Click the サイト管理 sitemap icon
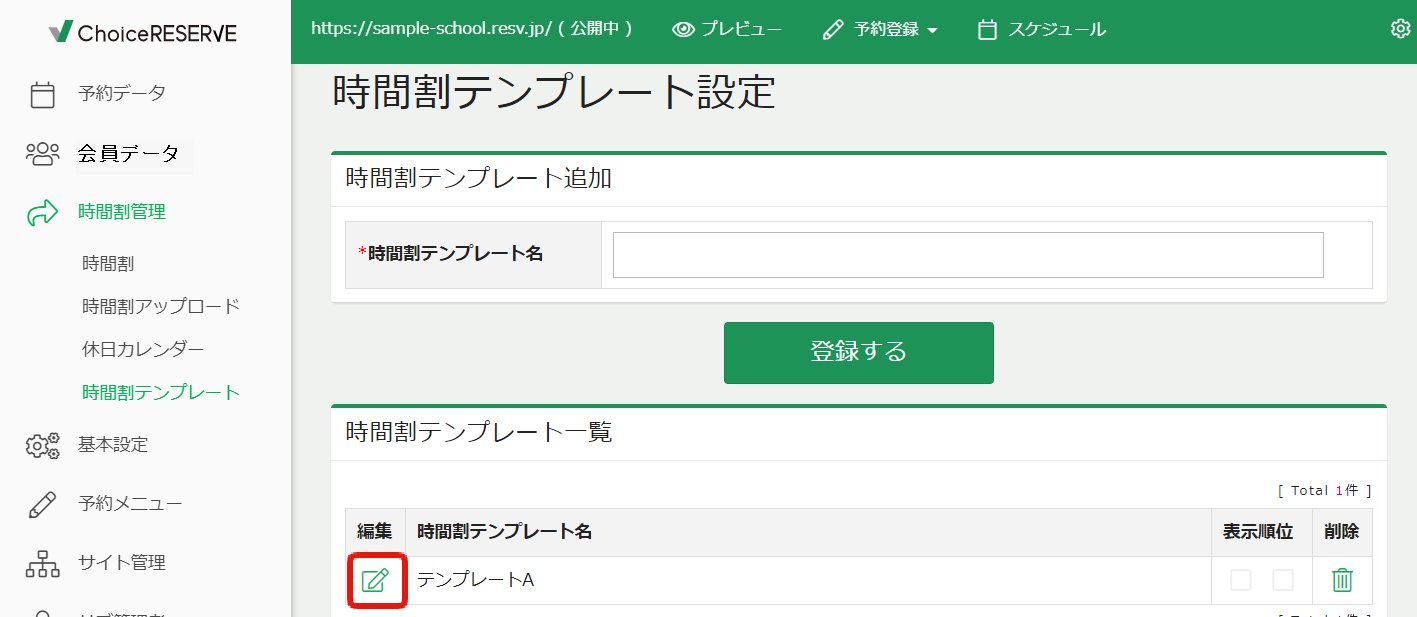 (x=42, y=563)
